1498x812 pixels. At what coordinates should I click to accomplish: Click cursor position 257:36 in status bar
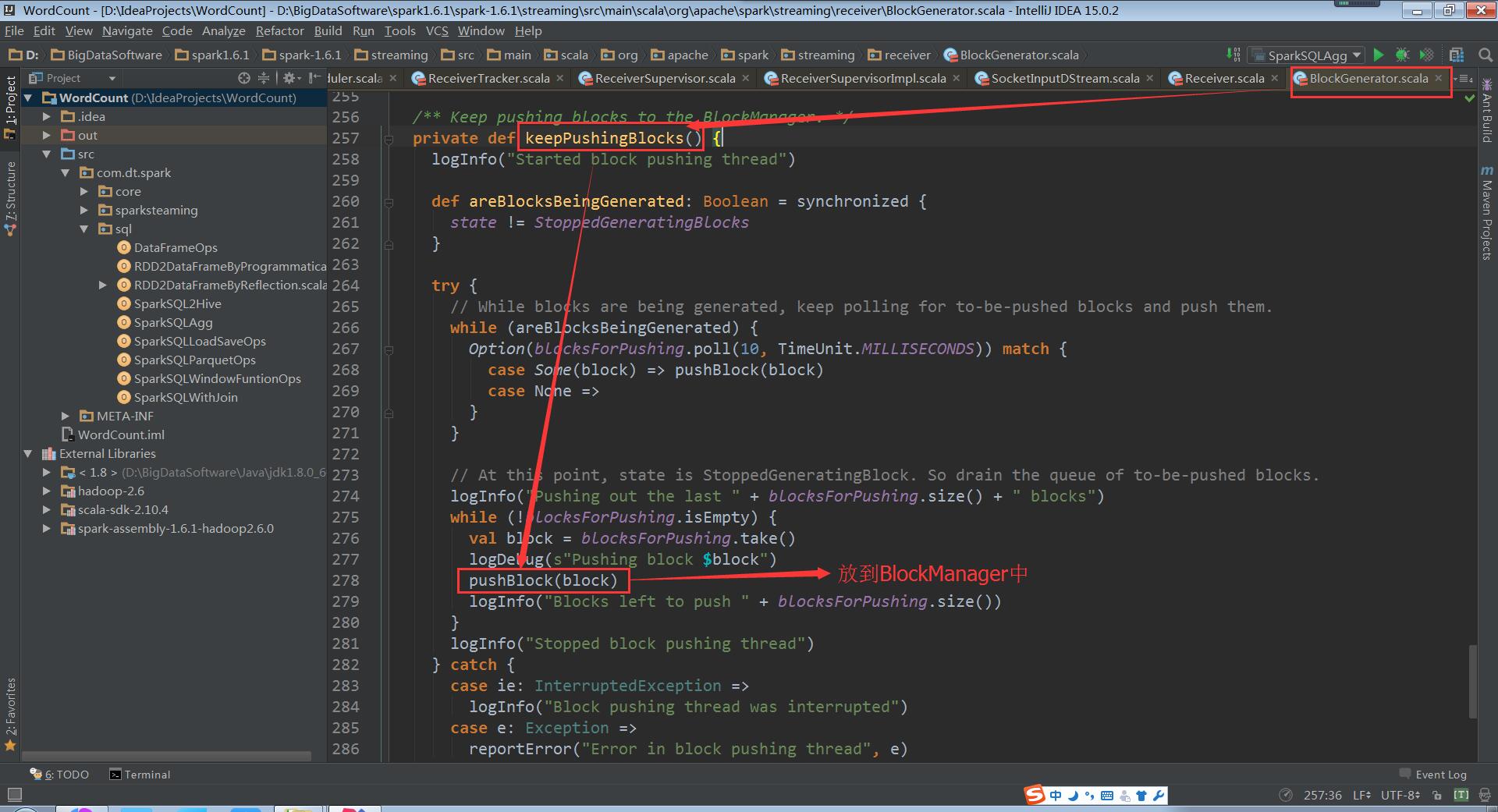[1322, 796]
